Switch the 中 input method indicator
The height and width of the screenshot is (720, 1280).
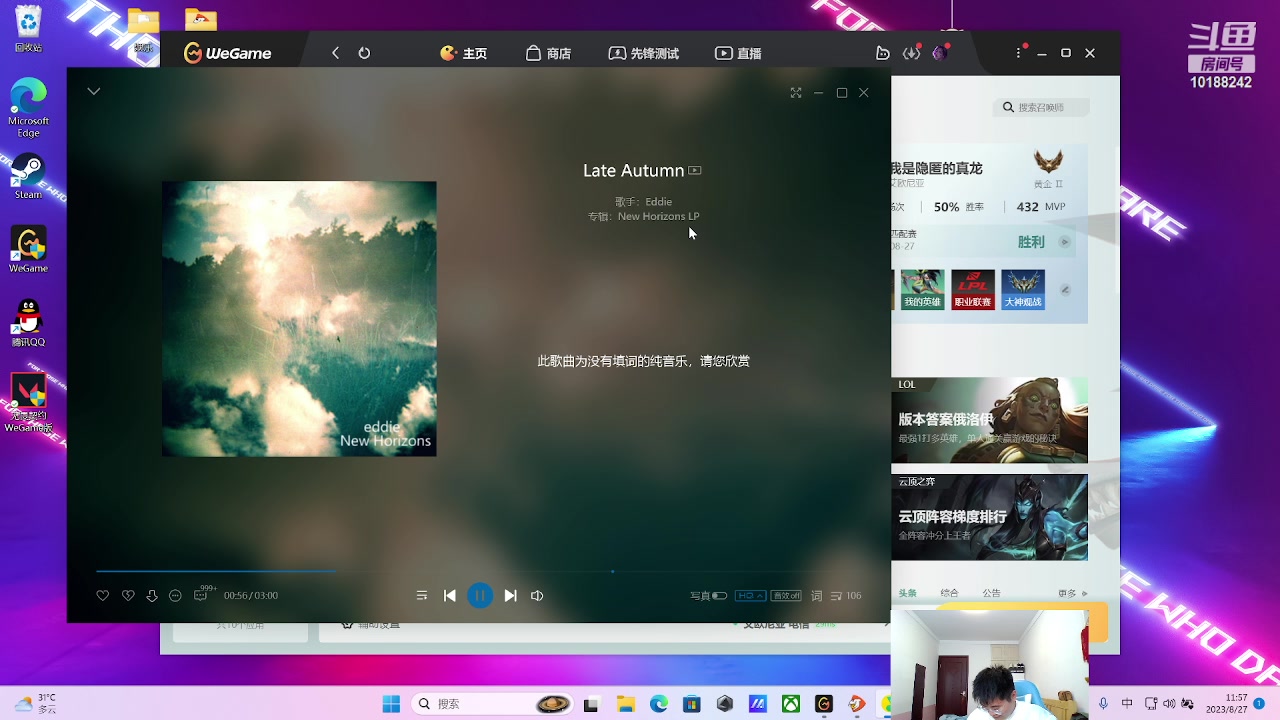[1127, 704]
